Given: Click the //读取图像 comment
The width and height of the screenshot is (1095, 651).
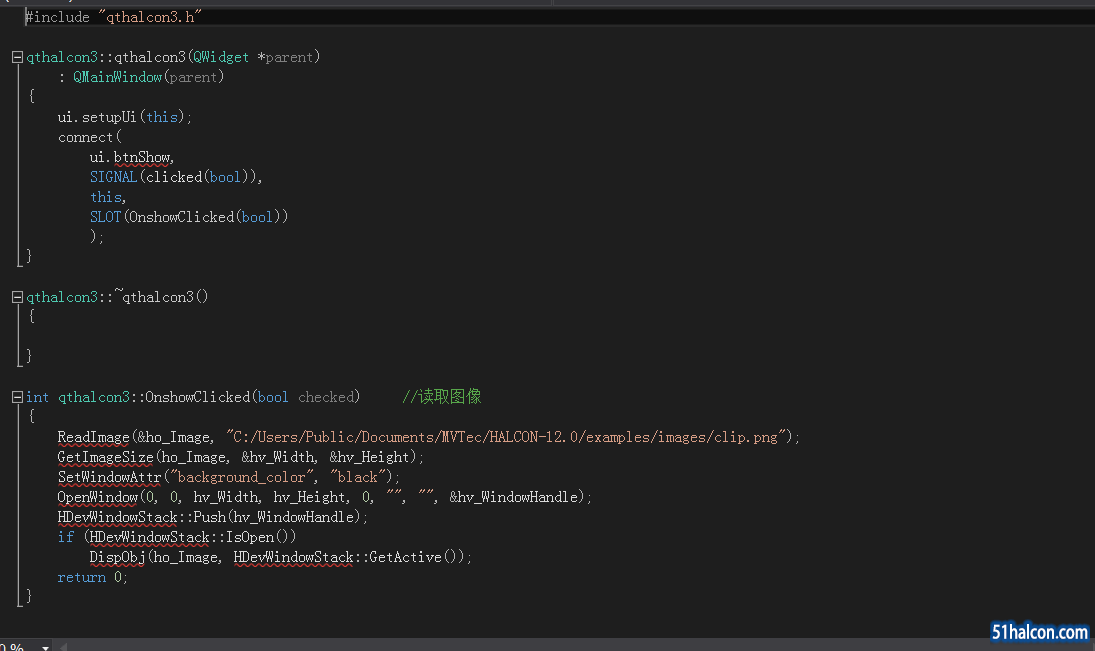Looking at the screenshot, I should pyautogui.click(x=441, y=397).
